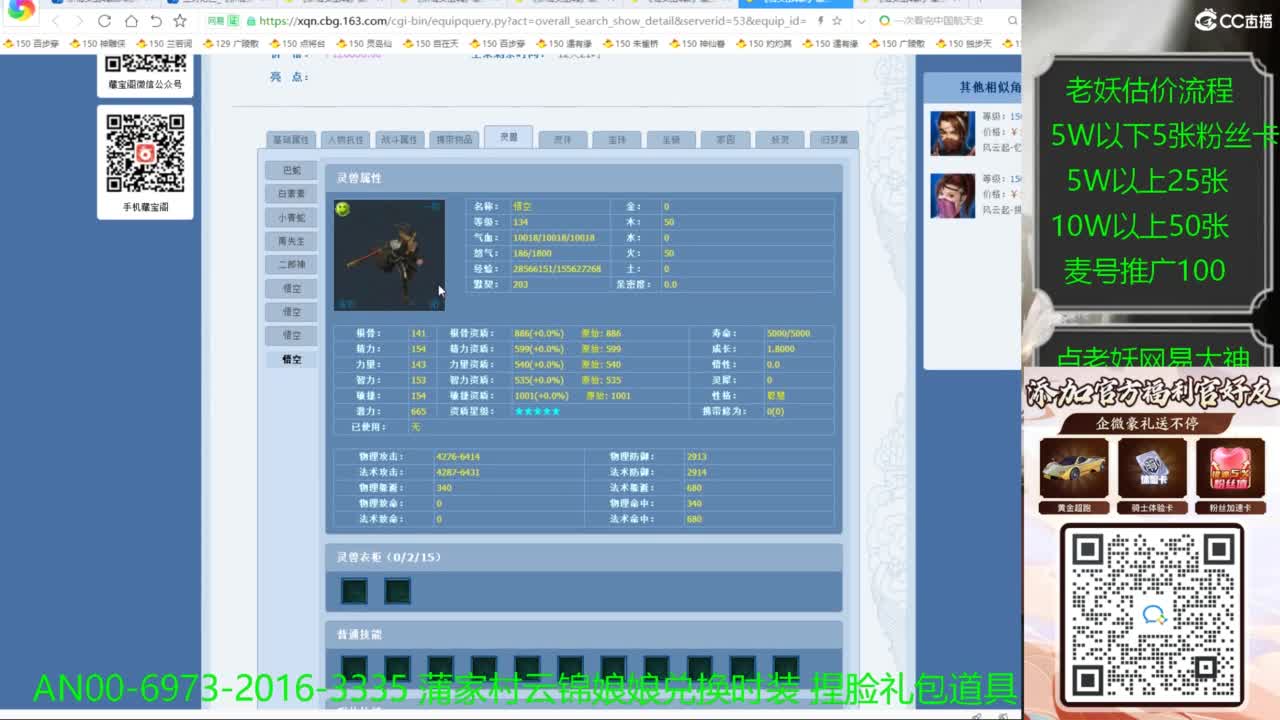Open the "150 广陵散" bookmark
The image size is (1280, 720).
[x=897, y=44]
